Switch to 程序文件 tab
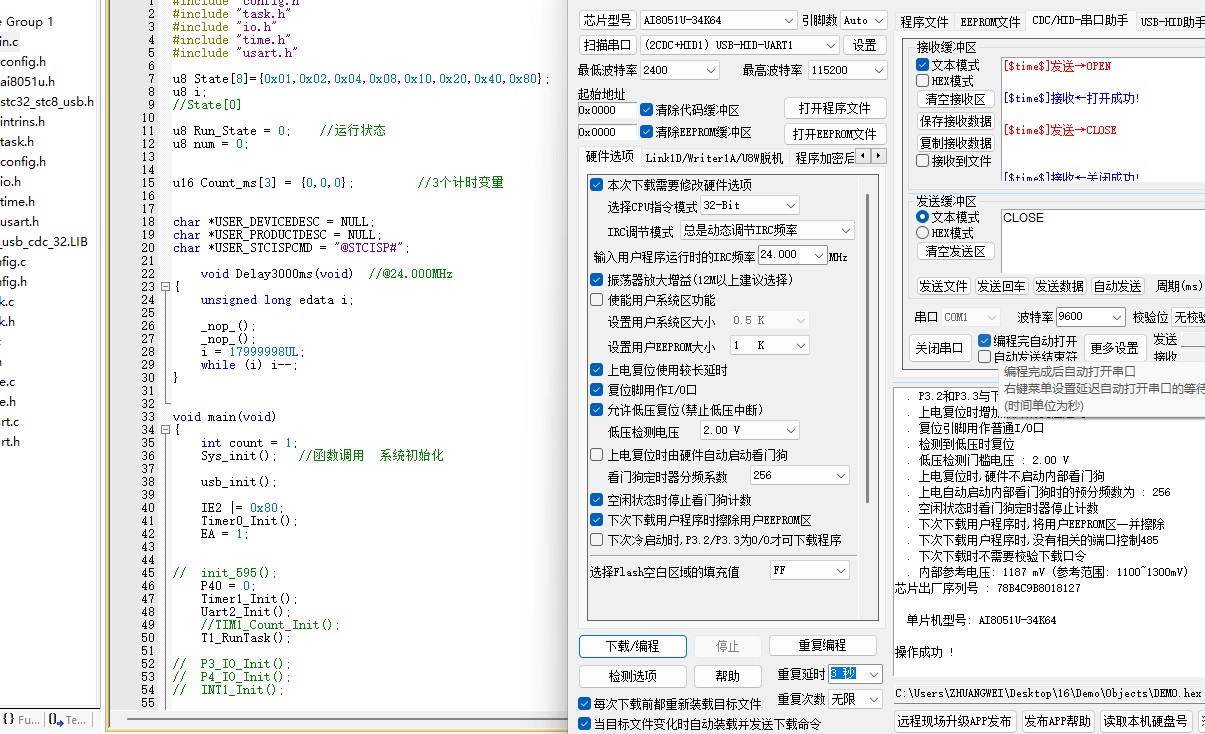The image size is (1205, 734). [x=924, y=21]
